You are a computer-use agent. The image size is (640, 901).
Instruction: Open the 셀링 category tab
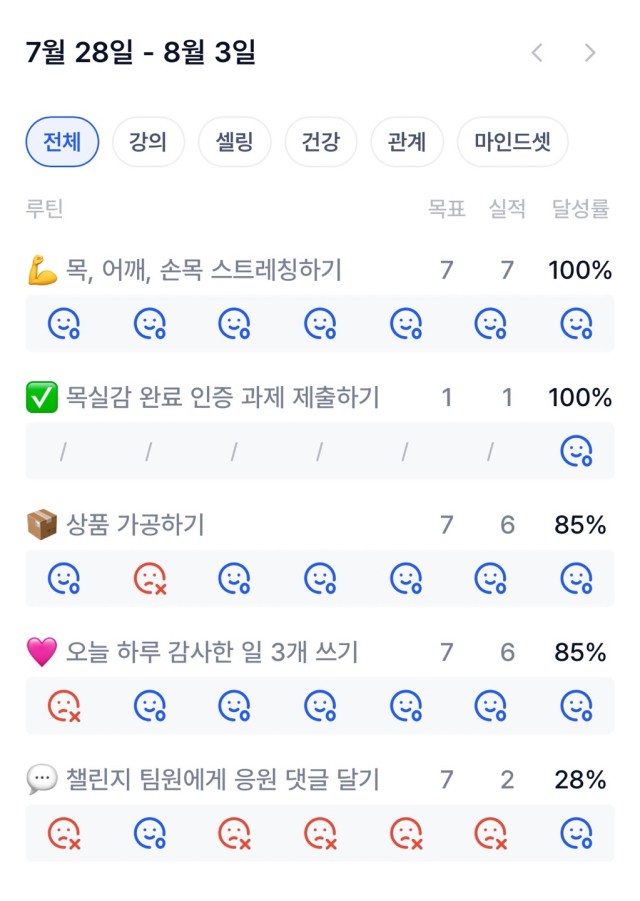(x=234, y=142)
